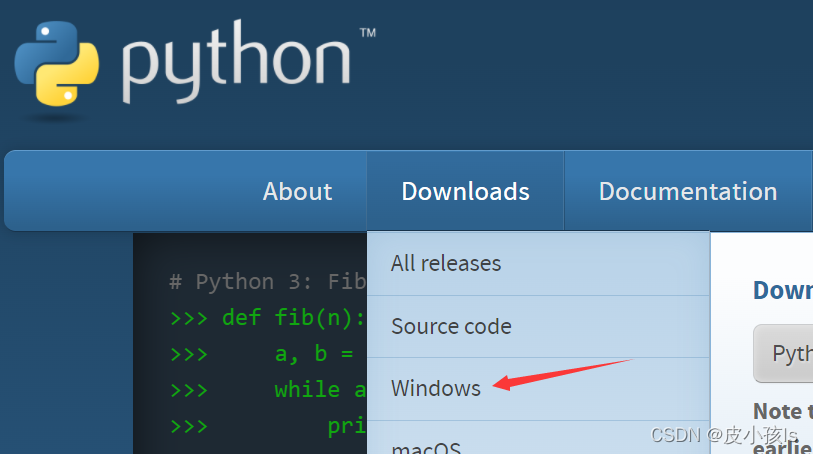Click Windows in the Downloads dropdown

click(436, 388)
